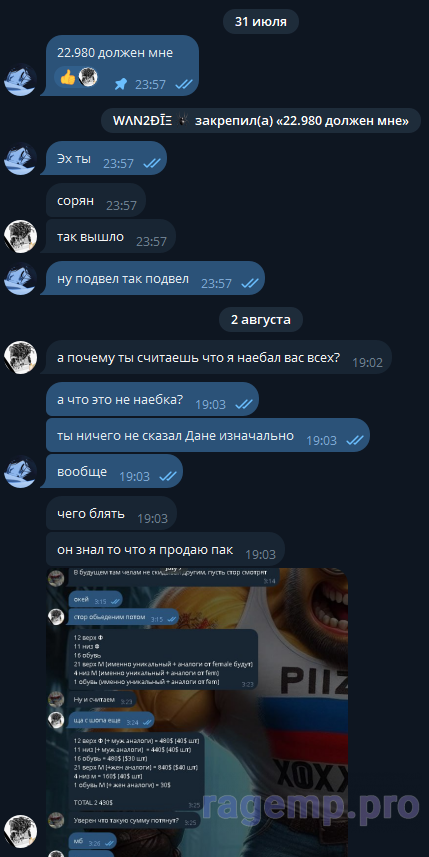Click the double checkmarks on "ну подвел так подвел"

(250, 283)
